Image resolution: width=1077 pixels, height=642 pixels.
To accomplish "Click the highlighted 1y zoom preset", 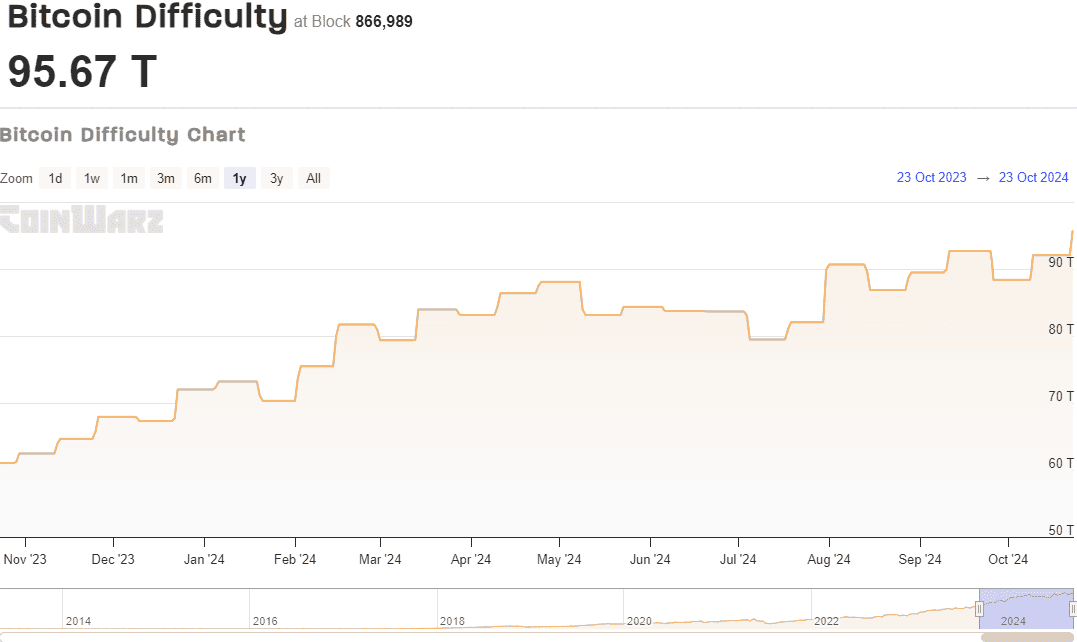I will 239,178.
